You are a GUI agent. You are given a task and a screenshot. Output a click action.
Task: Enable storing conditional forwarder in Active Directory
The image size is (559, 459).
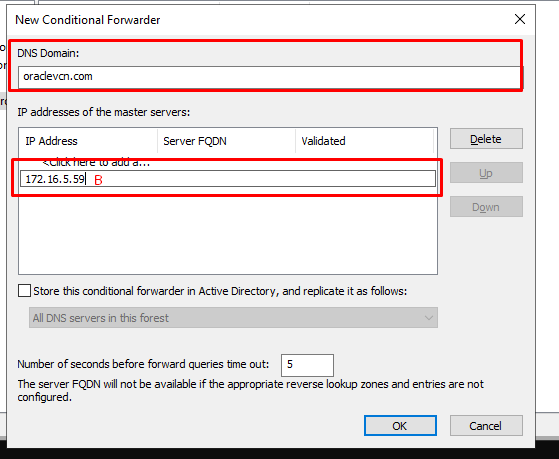(24, 291)
